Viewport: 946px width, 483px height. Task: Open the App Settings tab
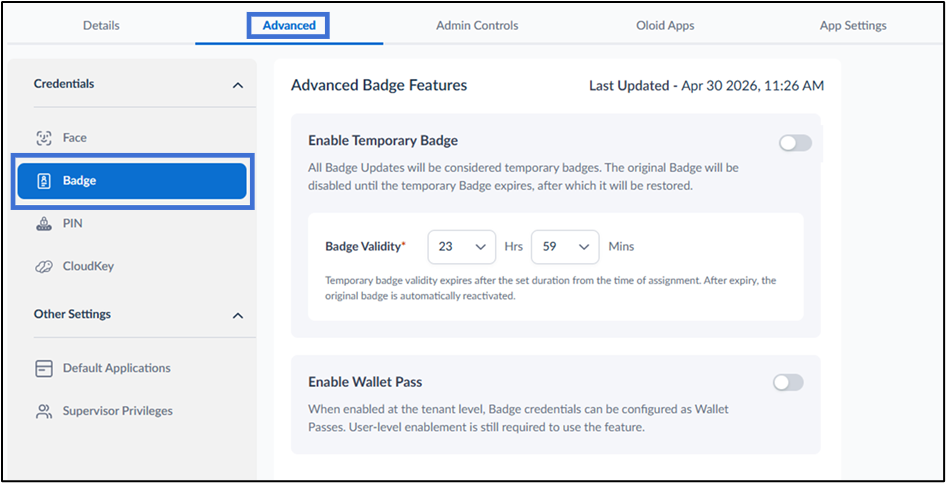click(x=853, y=25)
